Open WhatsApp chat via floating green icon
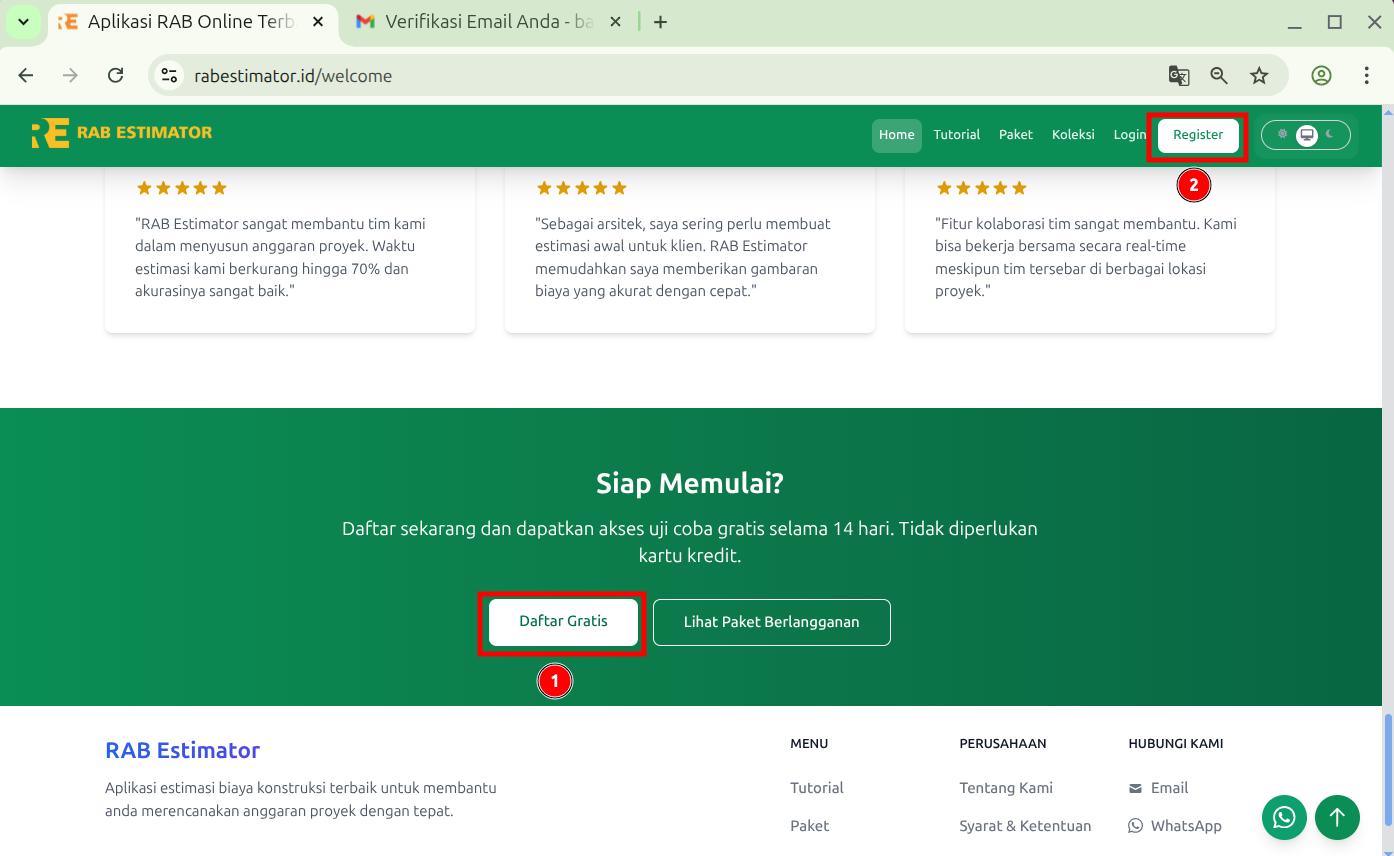1394x856 pixels. [1284, 817]
